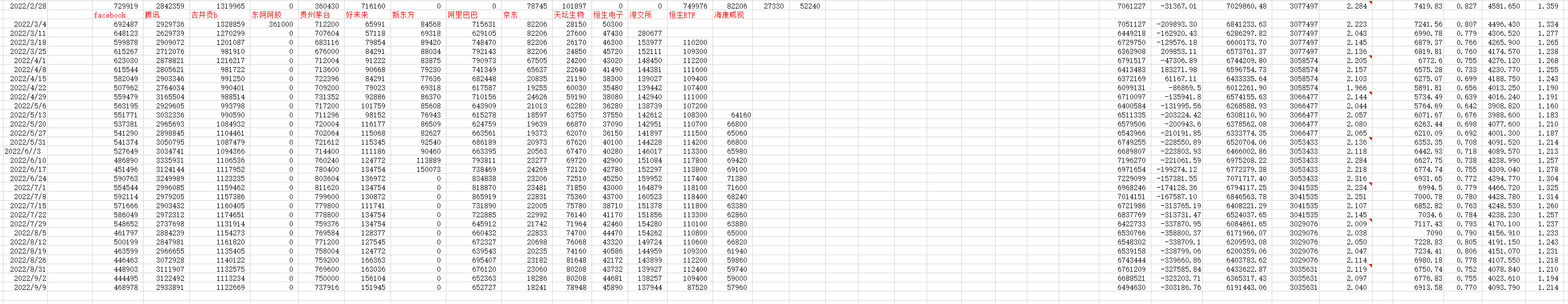
Task: Select the cell containing 150073
Action: pos(418,169)
